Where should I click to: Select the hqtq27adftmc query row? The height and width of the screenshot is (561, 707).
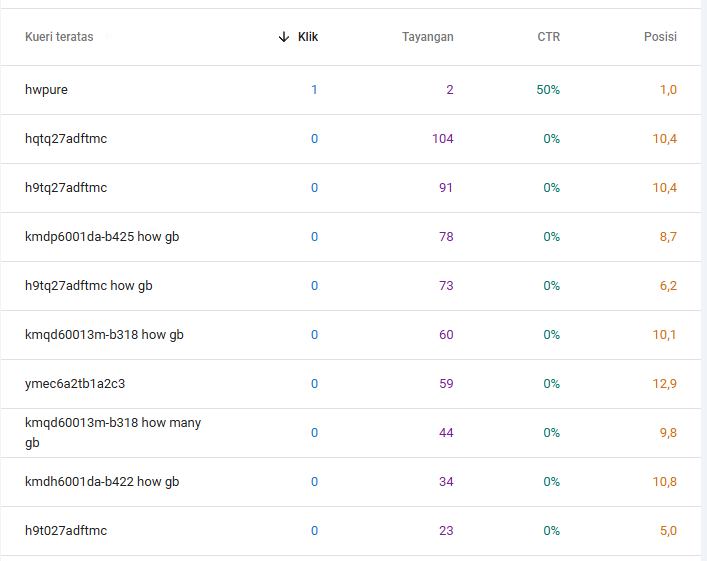(66, 139)
